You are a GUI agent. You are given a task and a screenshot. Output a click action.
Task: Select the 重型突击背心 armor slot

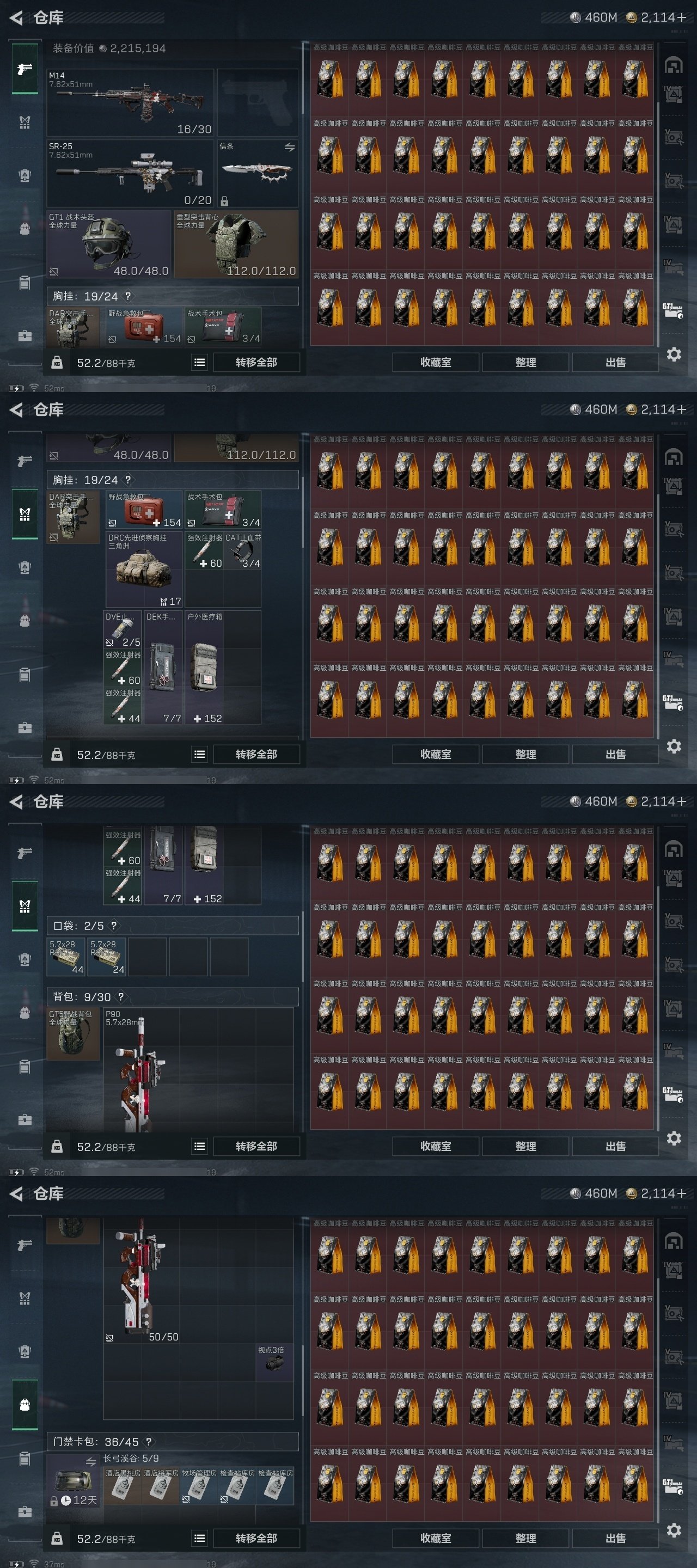[x=236, y=244]
